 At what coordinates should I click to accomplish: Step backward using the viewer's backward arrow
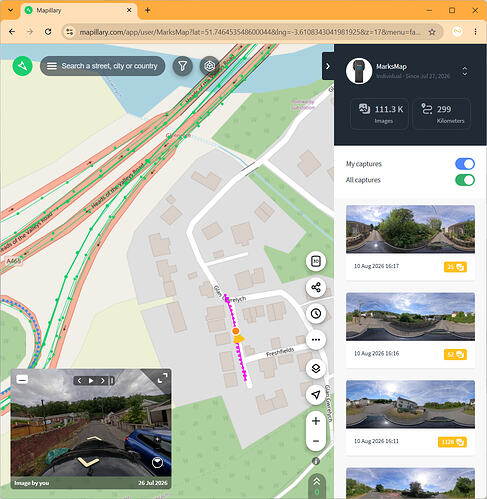pyautogui.click(x=88, y=462)
